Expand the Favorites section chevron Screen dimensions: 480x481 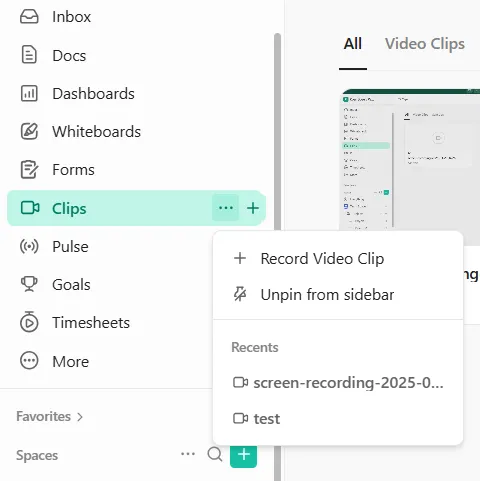(x=80, y=417)
